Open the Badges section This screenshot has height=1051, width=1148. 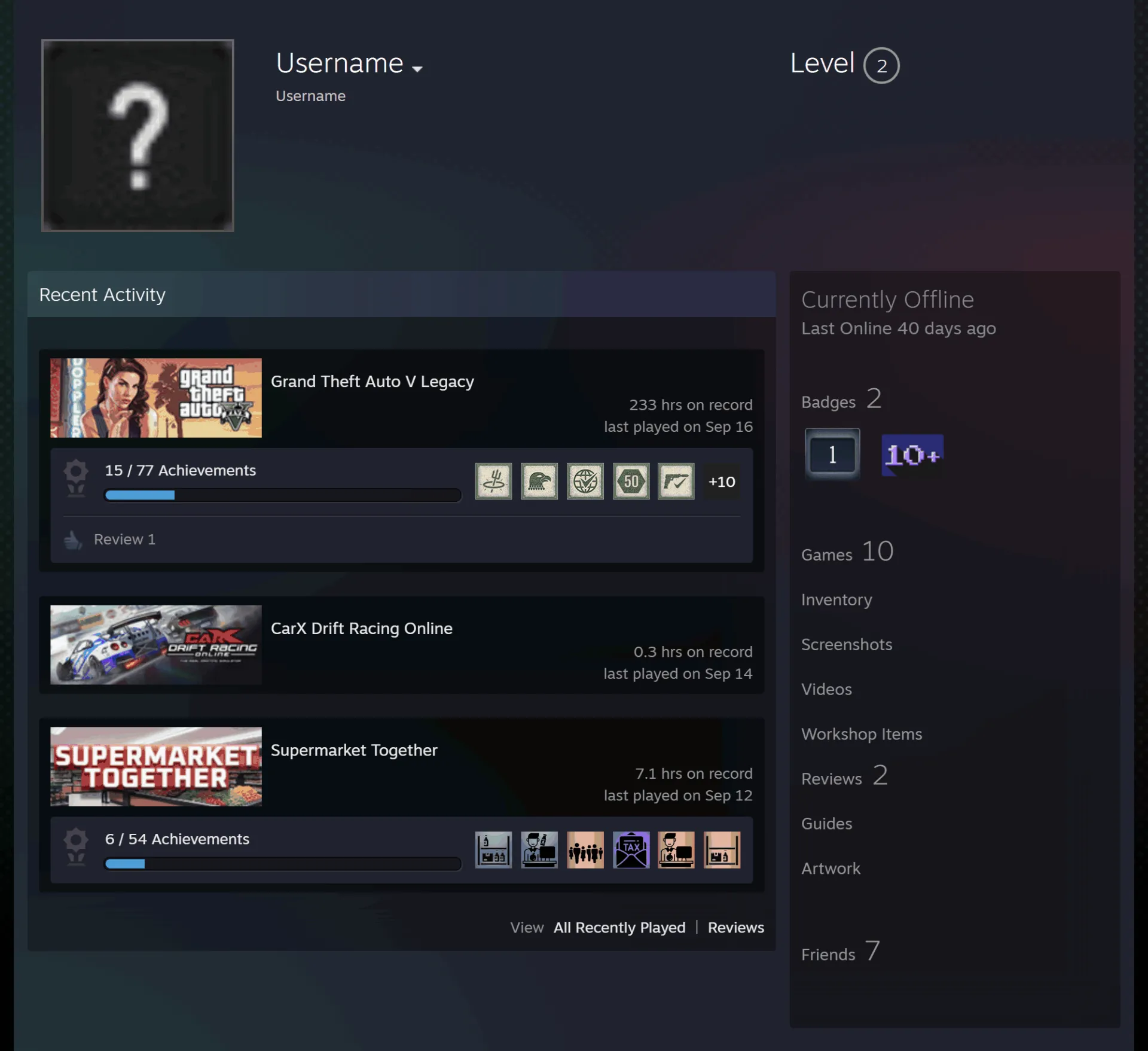click(x=841, y=400)
